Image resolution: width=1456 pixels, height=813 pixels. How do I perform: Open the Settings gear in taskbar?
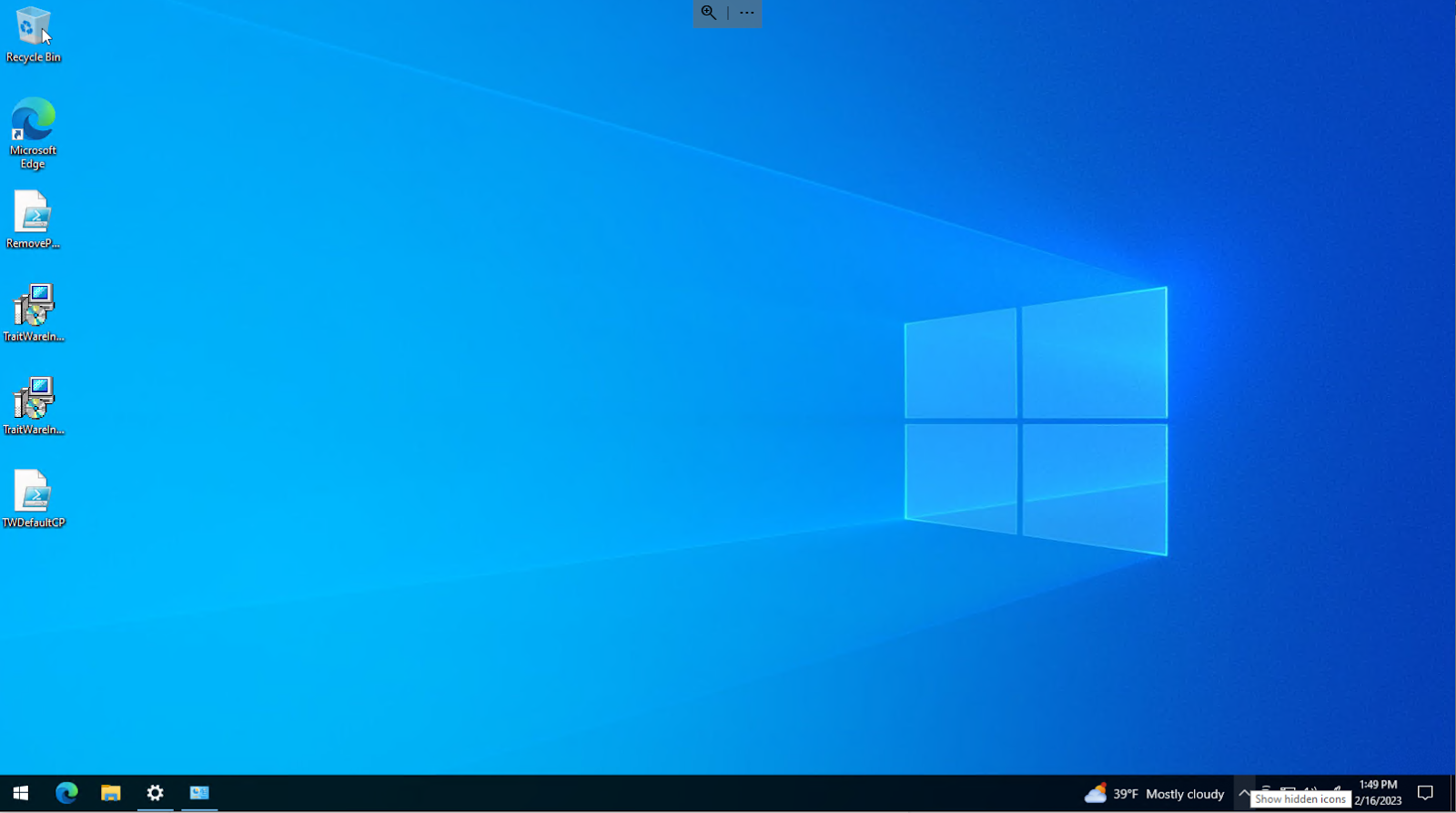(x=155, y=793)
